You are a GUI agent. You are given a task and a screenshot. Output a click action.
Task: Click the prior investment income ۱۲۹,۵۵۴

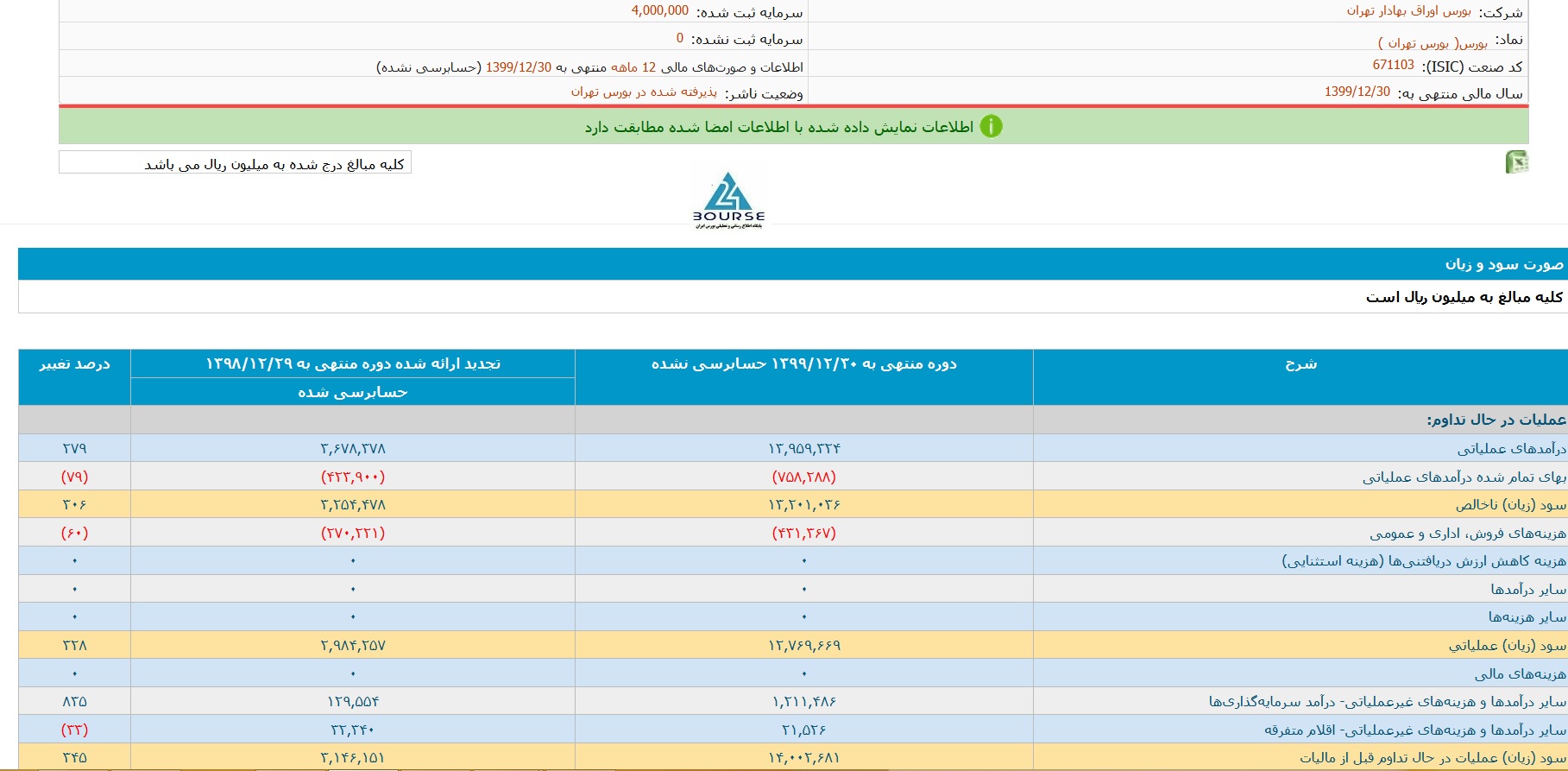coord(353,701)
